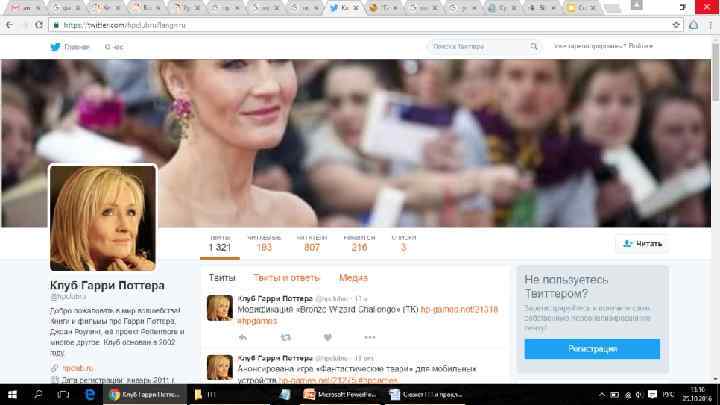This screenshot has width=720, height=405.
Task: Click the battery tray icon
Action: [x=614, y=395]
